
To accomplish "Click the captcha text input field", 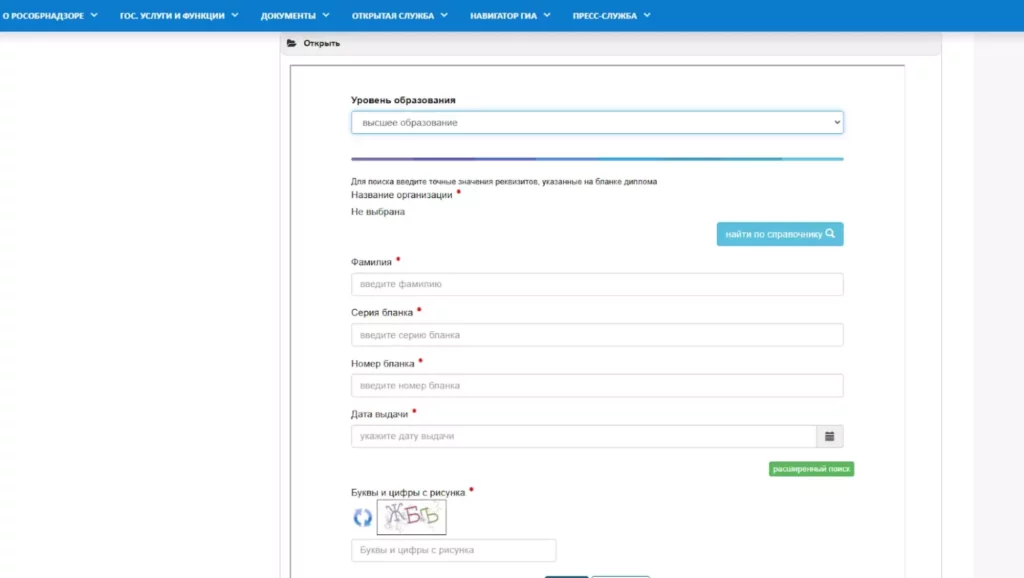I will click(453, 551).
